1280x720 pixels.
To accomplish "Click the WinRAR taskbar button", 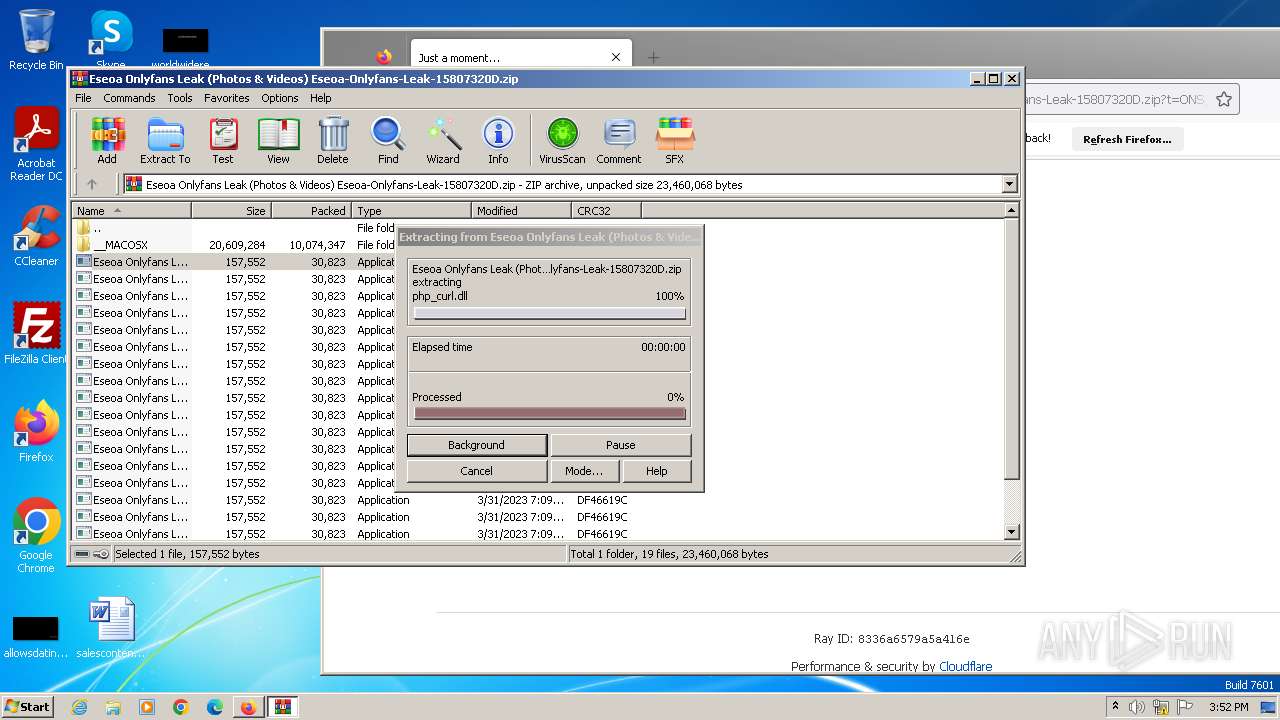I will (x=282, y=707).
